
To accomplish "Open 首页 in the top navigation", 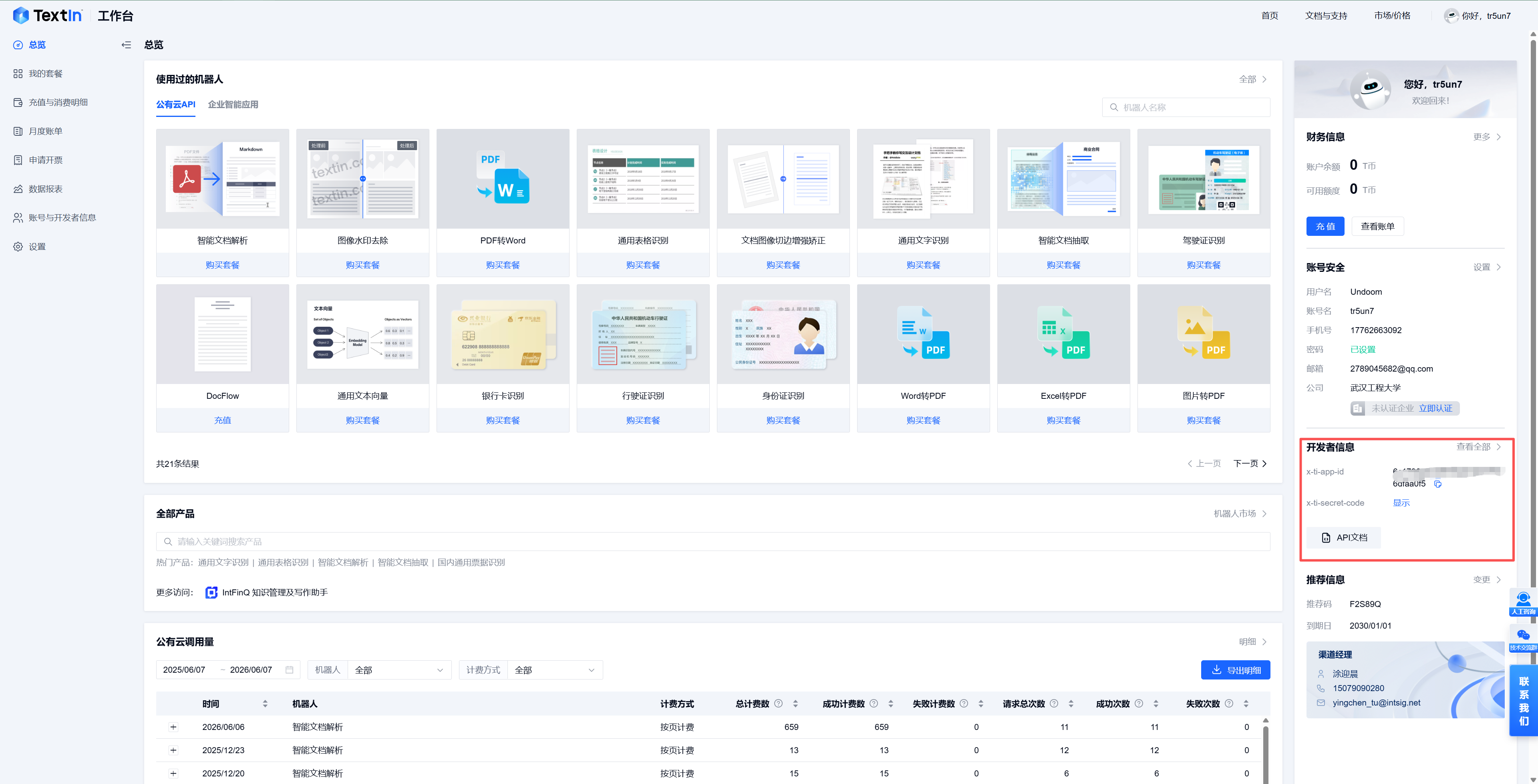I will pos(1269,16).
